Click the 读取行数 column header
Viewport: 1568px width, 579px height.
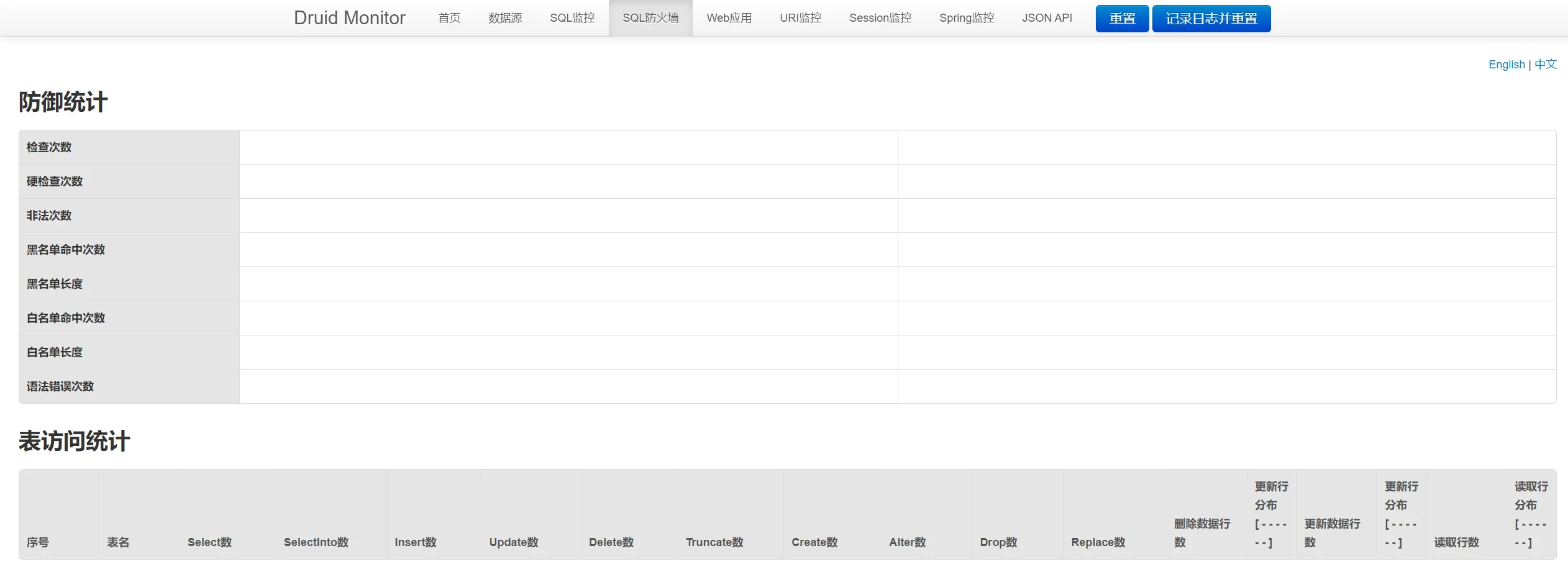pyautogui.click(x=1456, y=542)
